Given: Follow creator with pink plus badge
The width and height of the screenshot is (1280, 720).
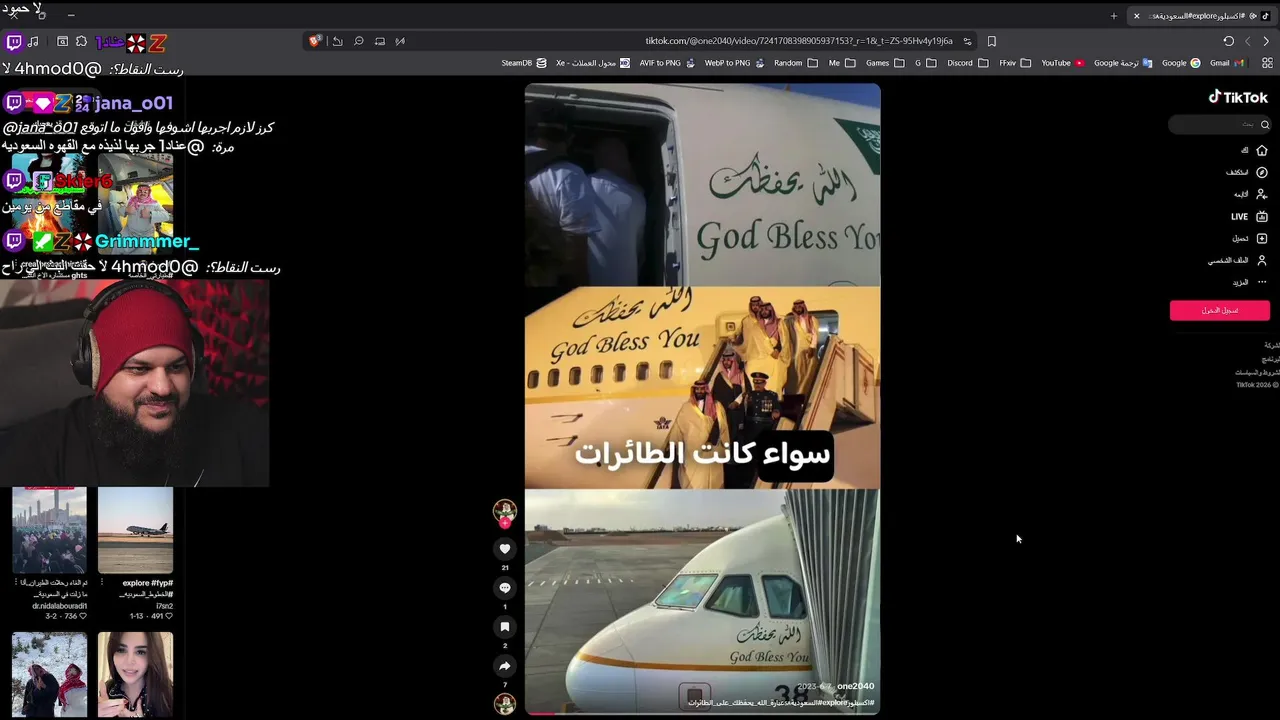Looking at the screenshot, I should pos(505,524).
